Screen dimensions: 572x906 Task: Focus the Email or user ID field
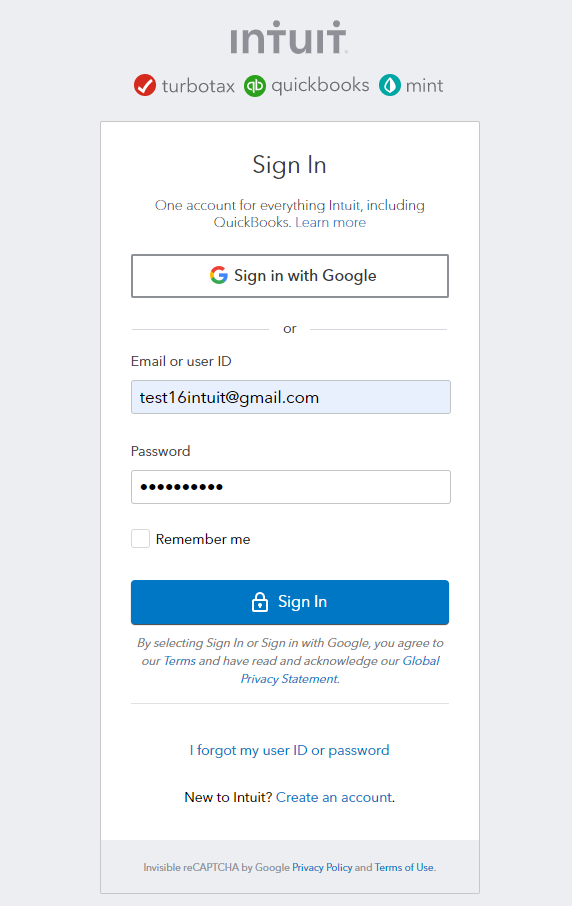coord(291,397)
